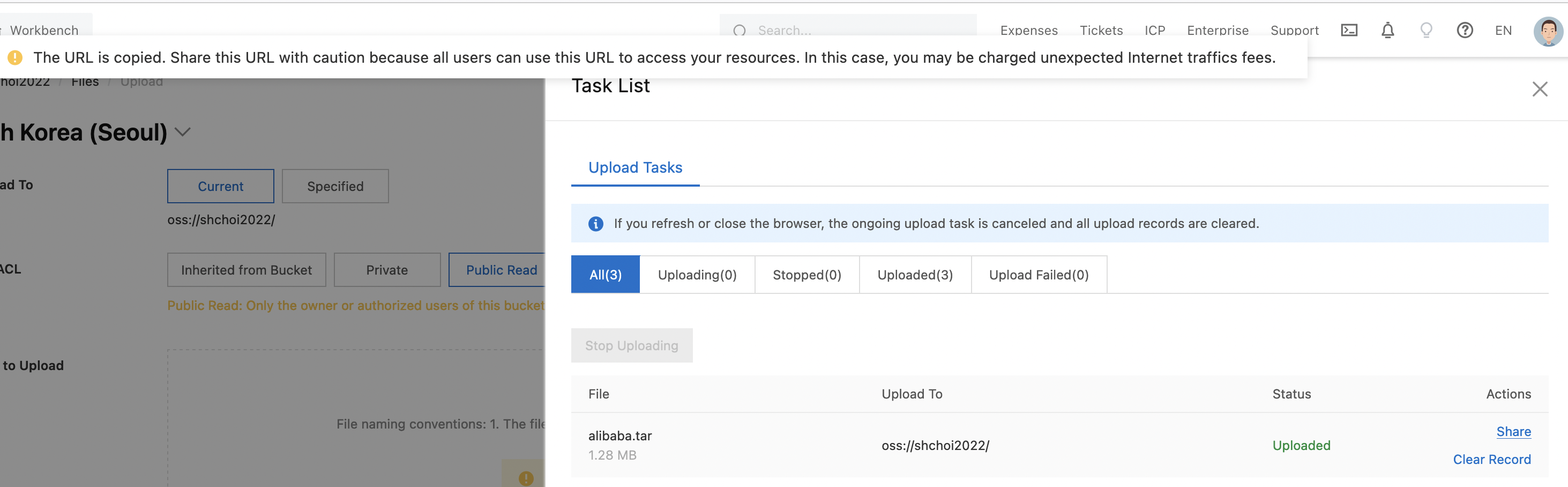Click the 1.28 MB file size
The height and width of the screenshot is (487, 1568).
tap(612, 455)
